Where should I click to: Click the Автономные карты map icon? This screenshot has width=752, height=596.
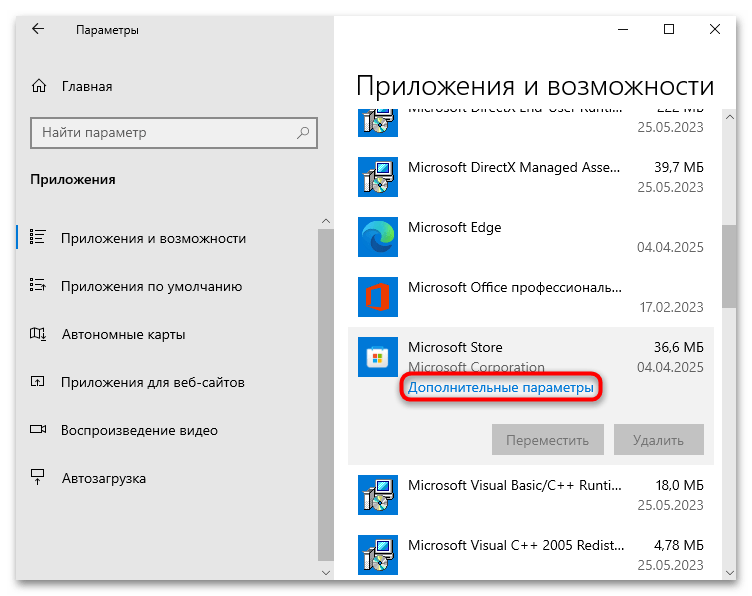coord(37,334)
